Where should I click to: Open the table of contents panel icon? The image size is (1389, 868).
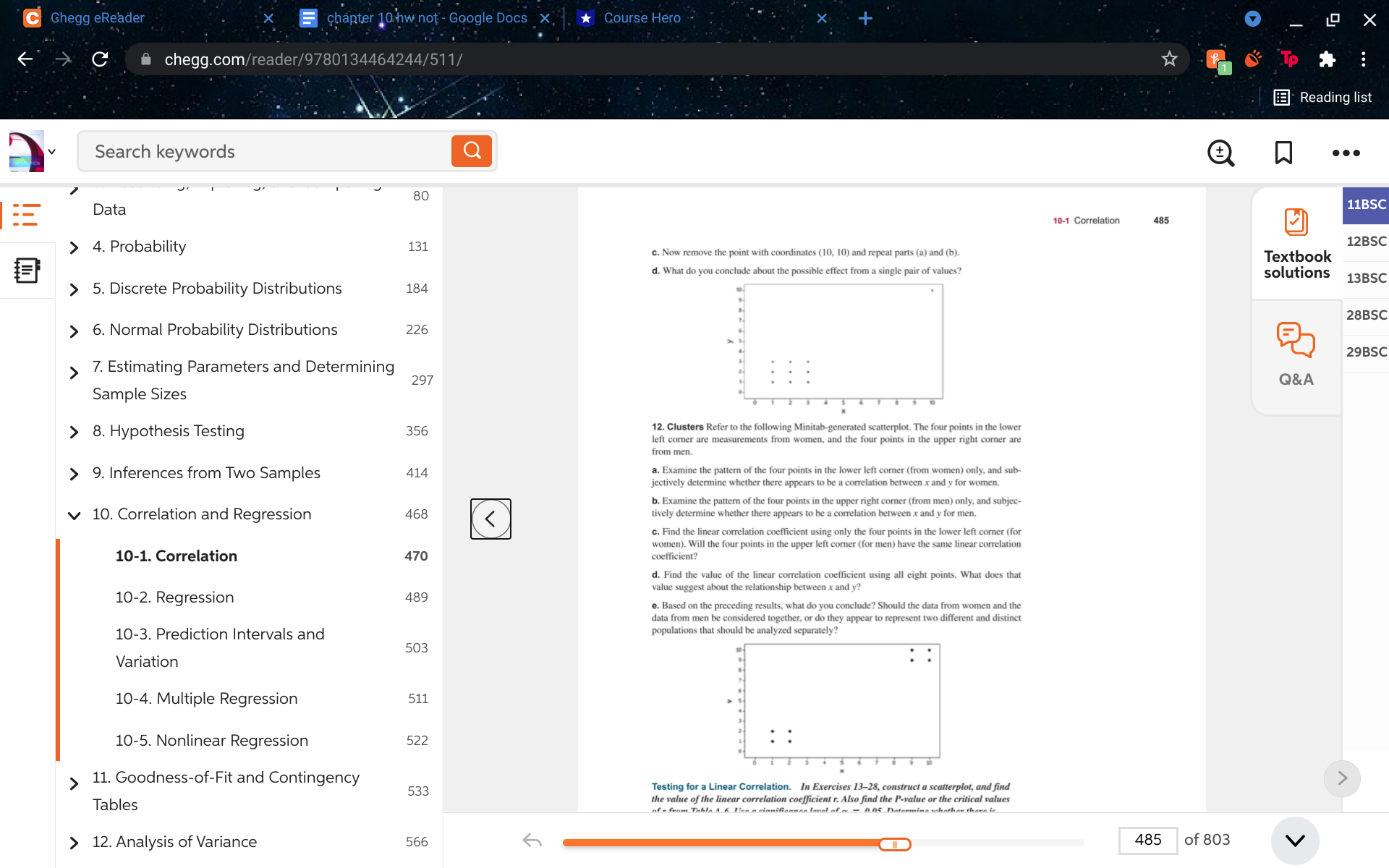point(26,215)
